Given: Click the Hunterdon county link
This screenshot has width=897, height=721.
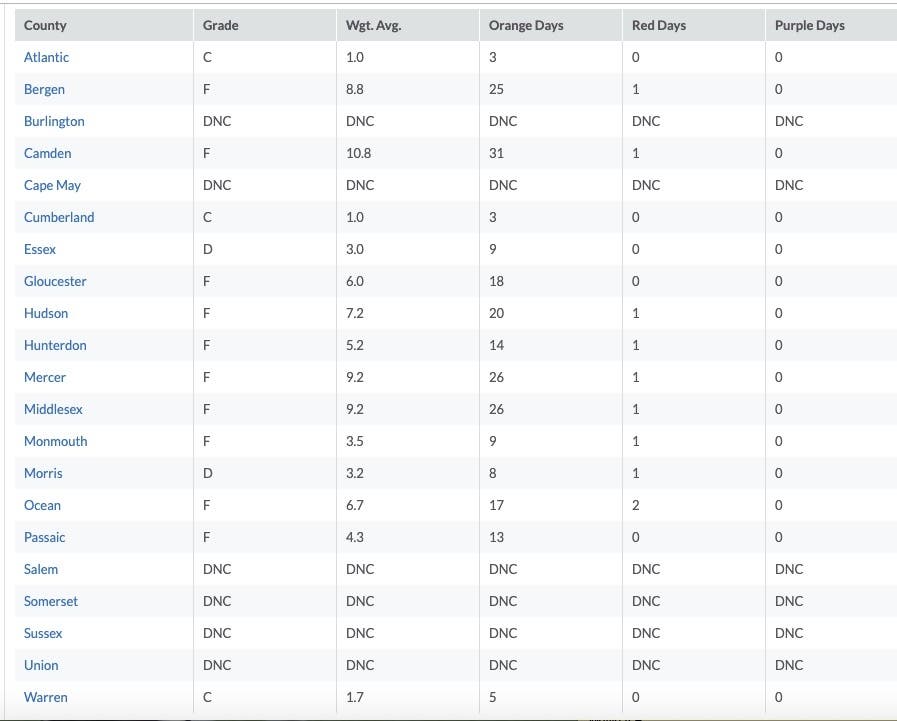Looking at the screenshot, I should [55, 345].
